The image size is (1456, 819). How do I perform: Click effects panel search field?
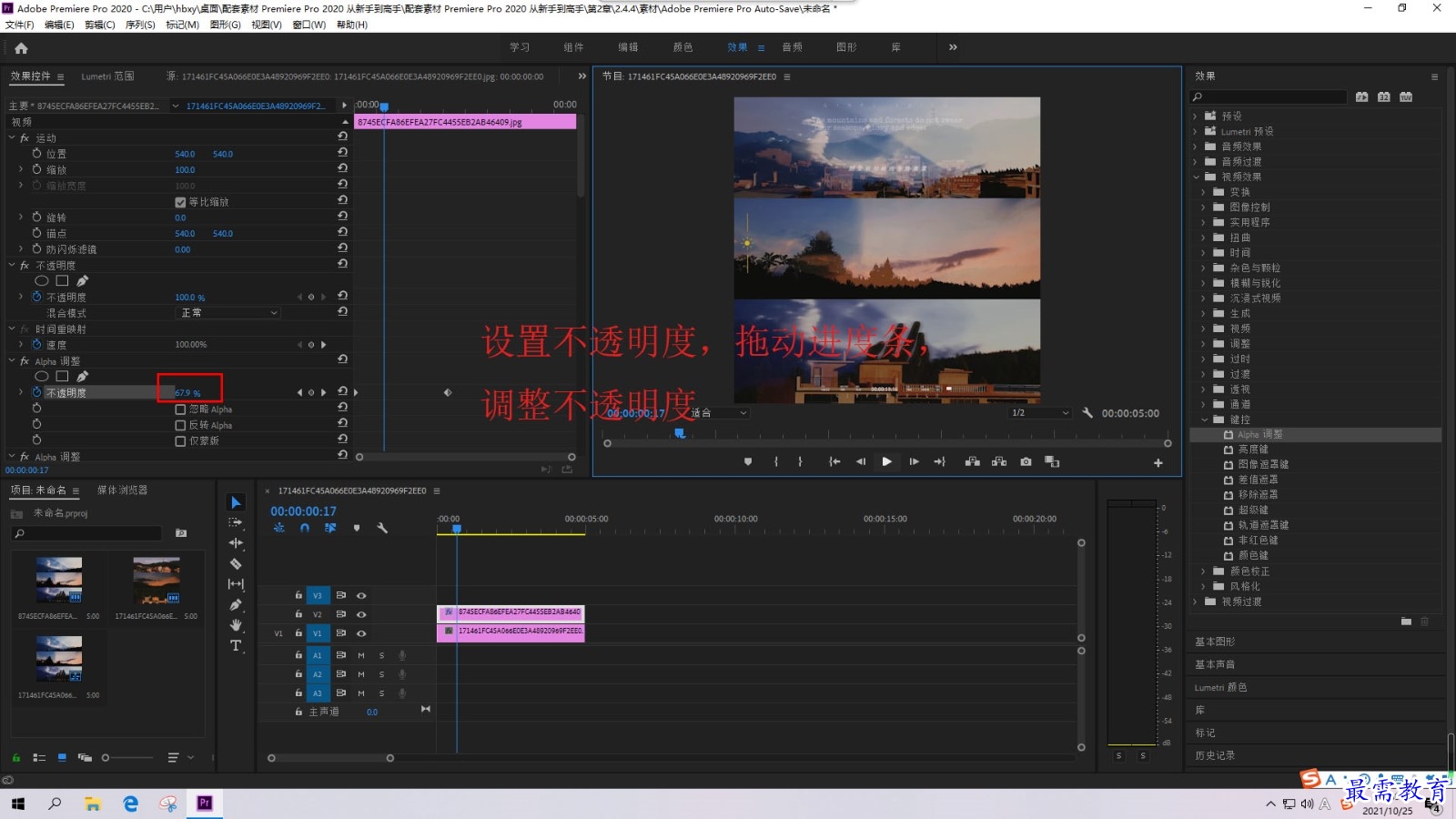(x=1269, y=96)
